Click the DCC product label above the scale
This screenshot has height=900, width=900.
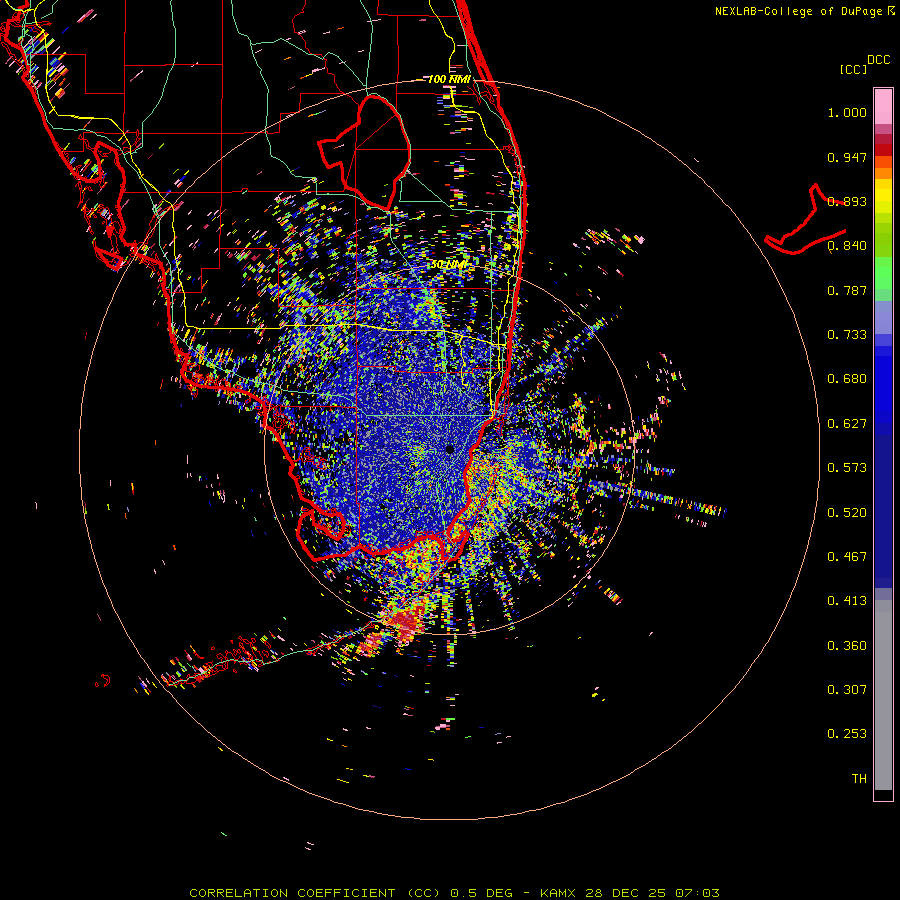(878, 60)
